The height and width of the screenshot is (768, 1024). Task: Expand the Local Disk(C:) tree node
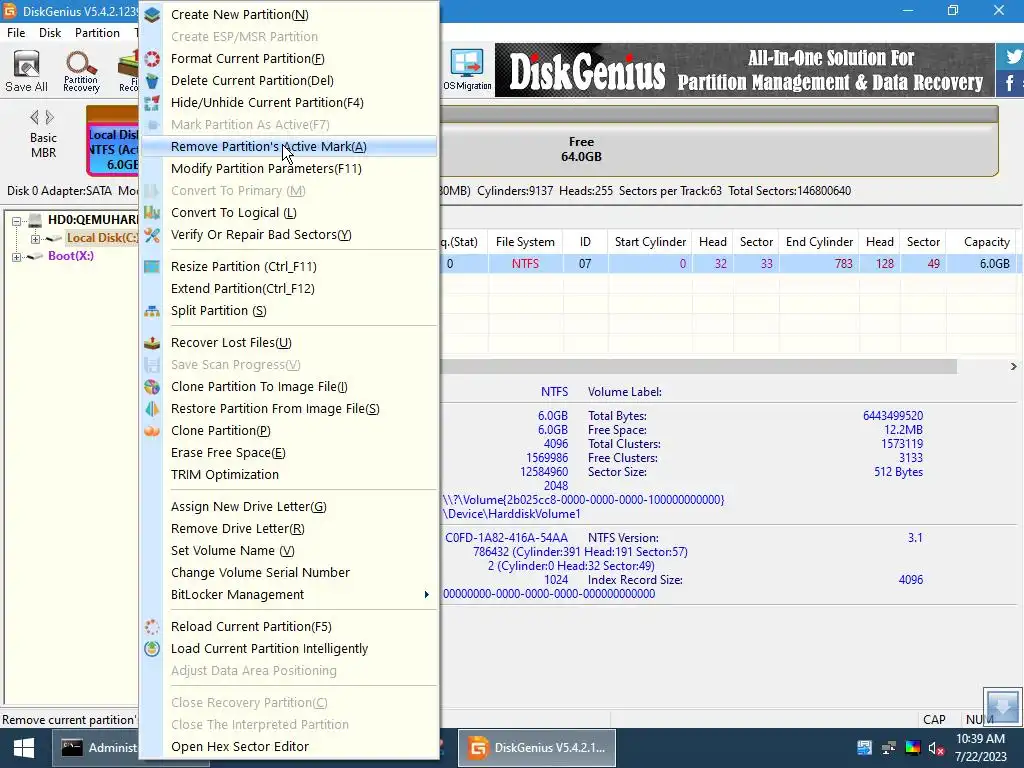[x=35, y=239]
